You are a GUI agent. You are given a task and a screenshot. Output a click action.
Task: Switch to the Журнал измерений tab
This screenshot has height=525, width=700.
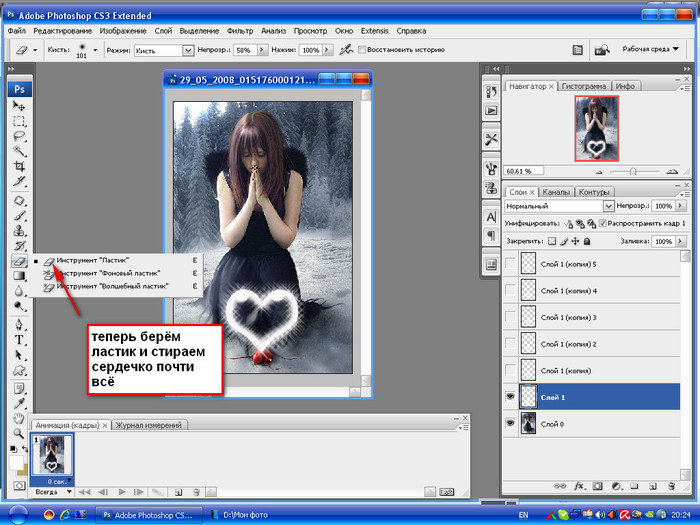click(x=149, y=425)
